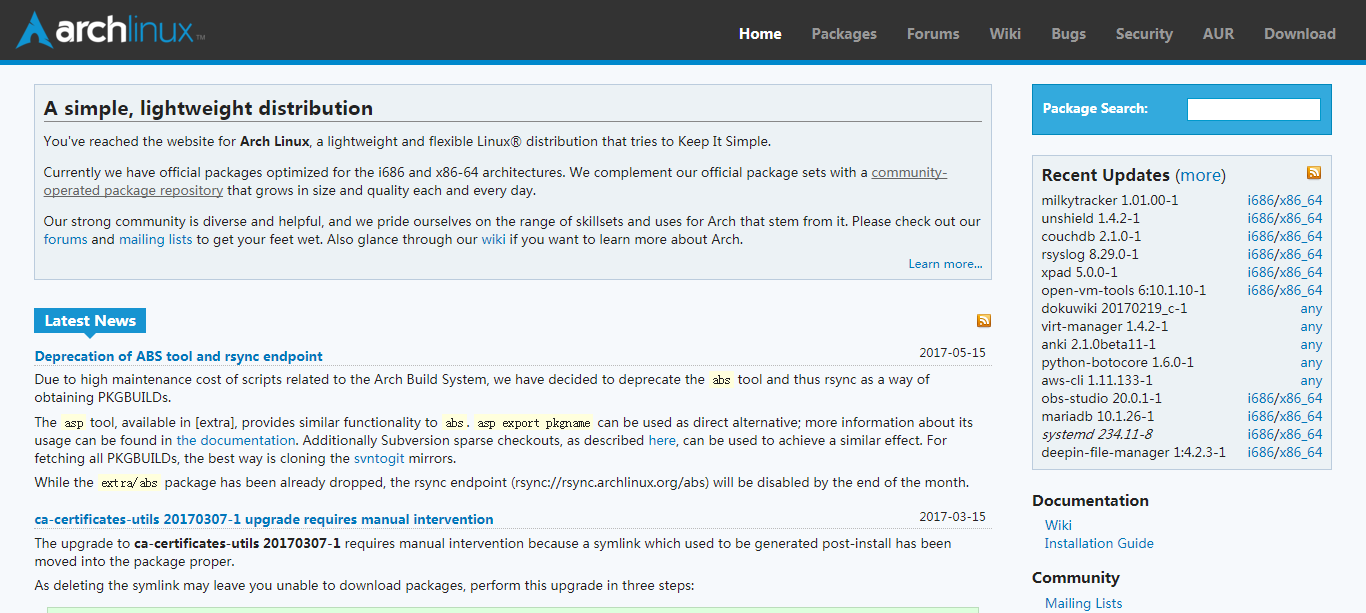
Task: Click the 'extra/abs' code snippet
Action: (x=129, y=483)
